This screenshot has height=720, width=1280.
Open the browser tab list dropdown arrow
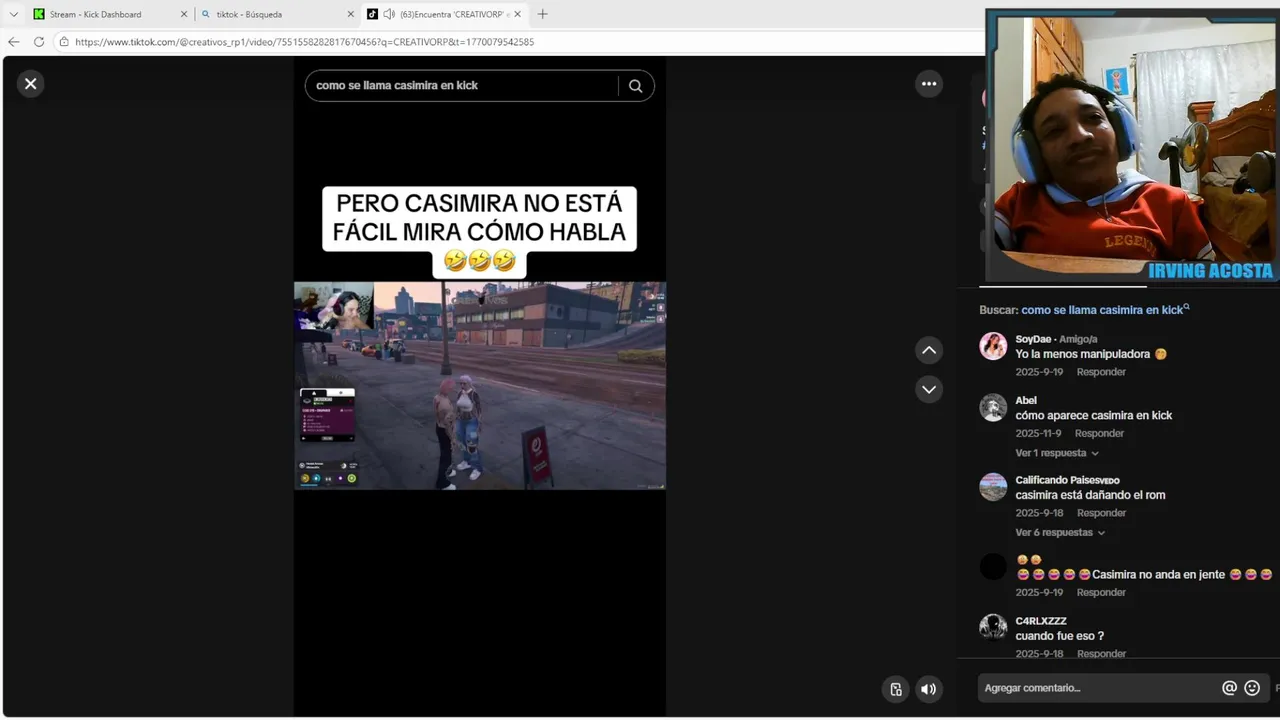[13, 14]
